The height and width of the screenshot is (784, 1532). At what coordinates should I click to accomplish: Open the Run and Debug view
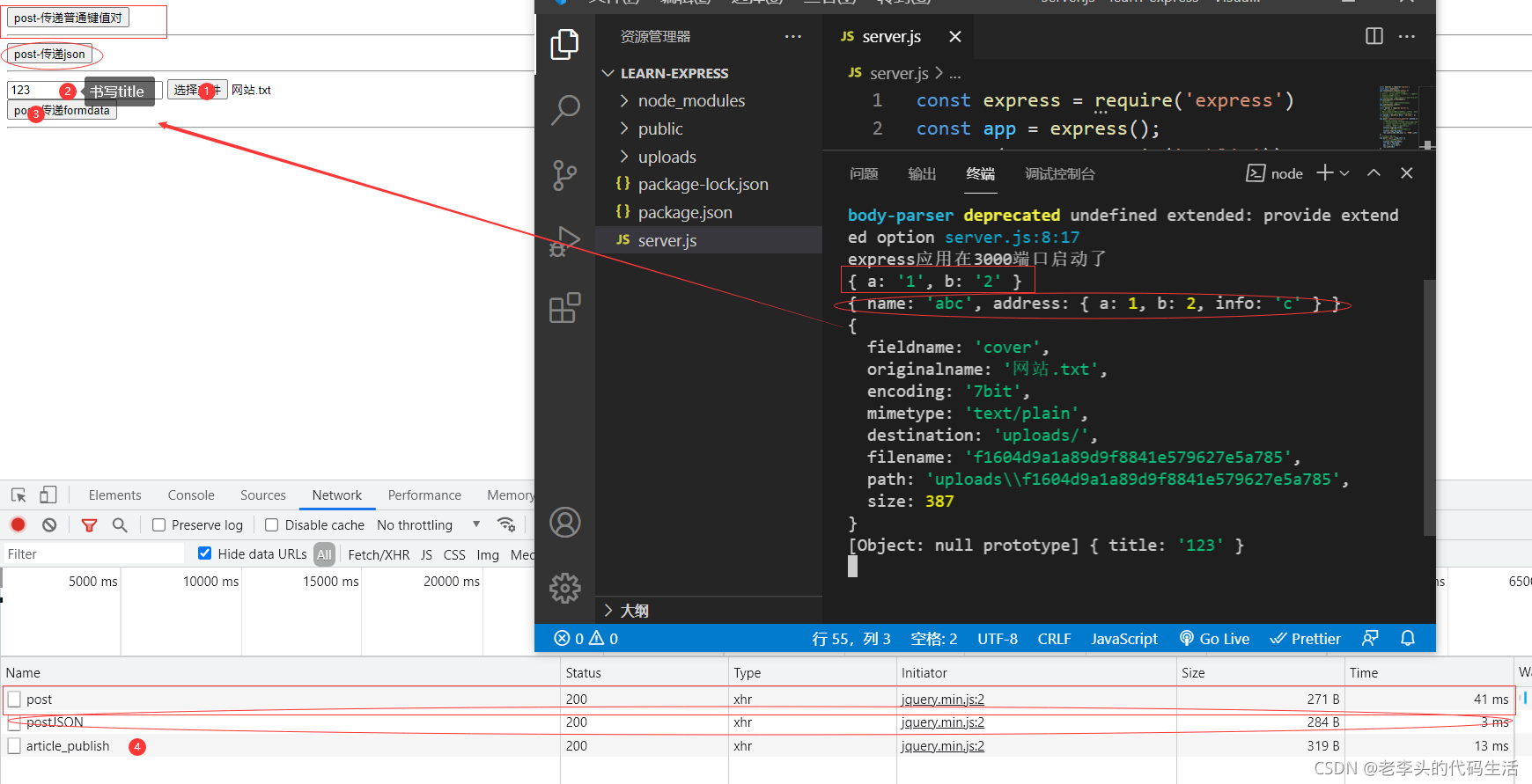564,241
